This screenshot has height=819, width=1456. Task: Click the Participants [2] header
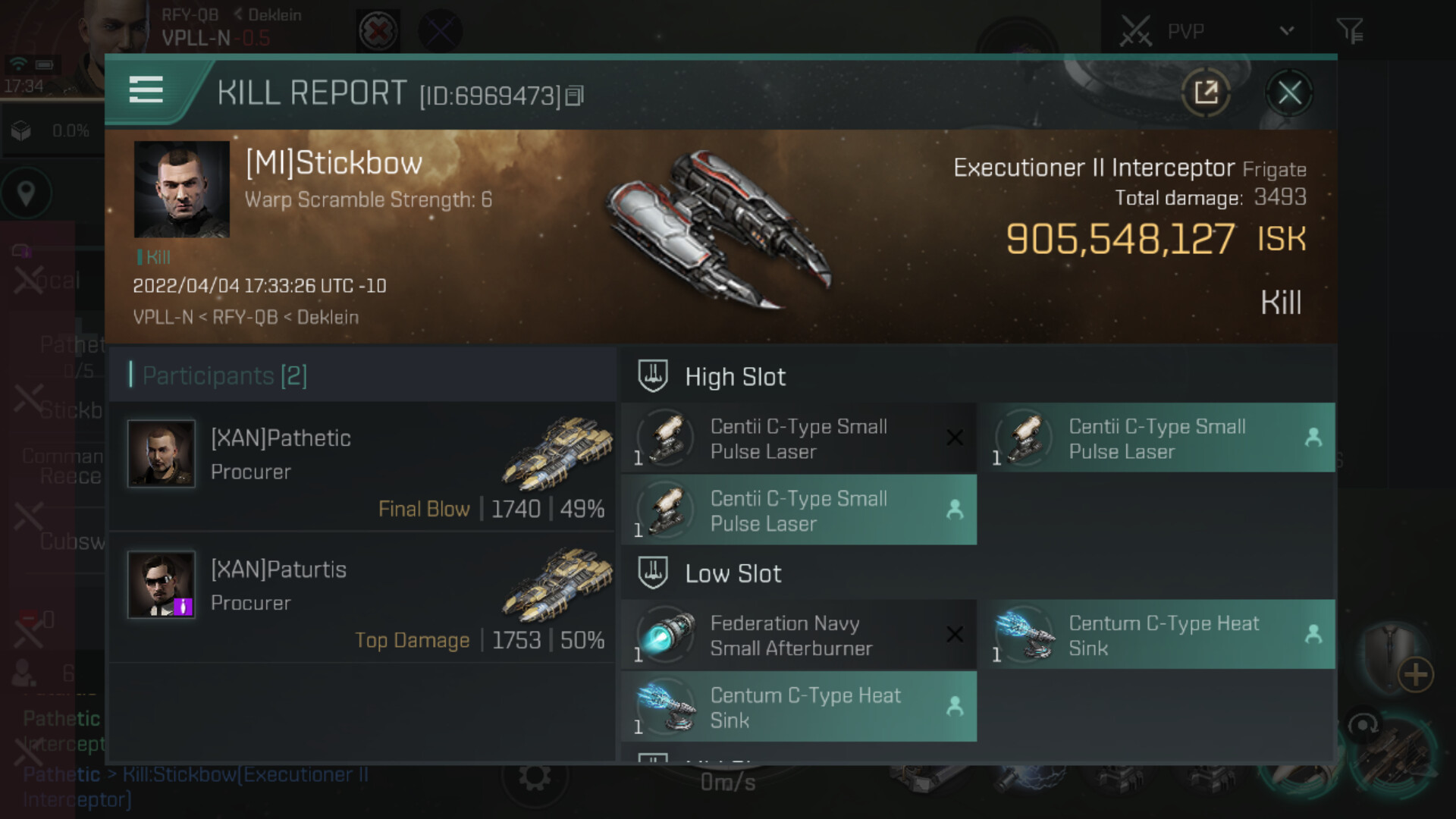224,375
